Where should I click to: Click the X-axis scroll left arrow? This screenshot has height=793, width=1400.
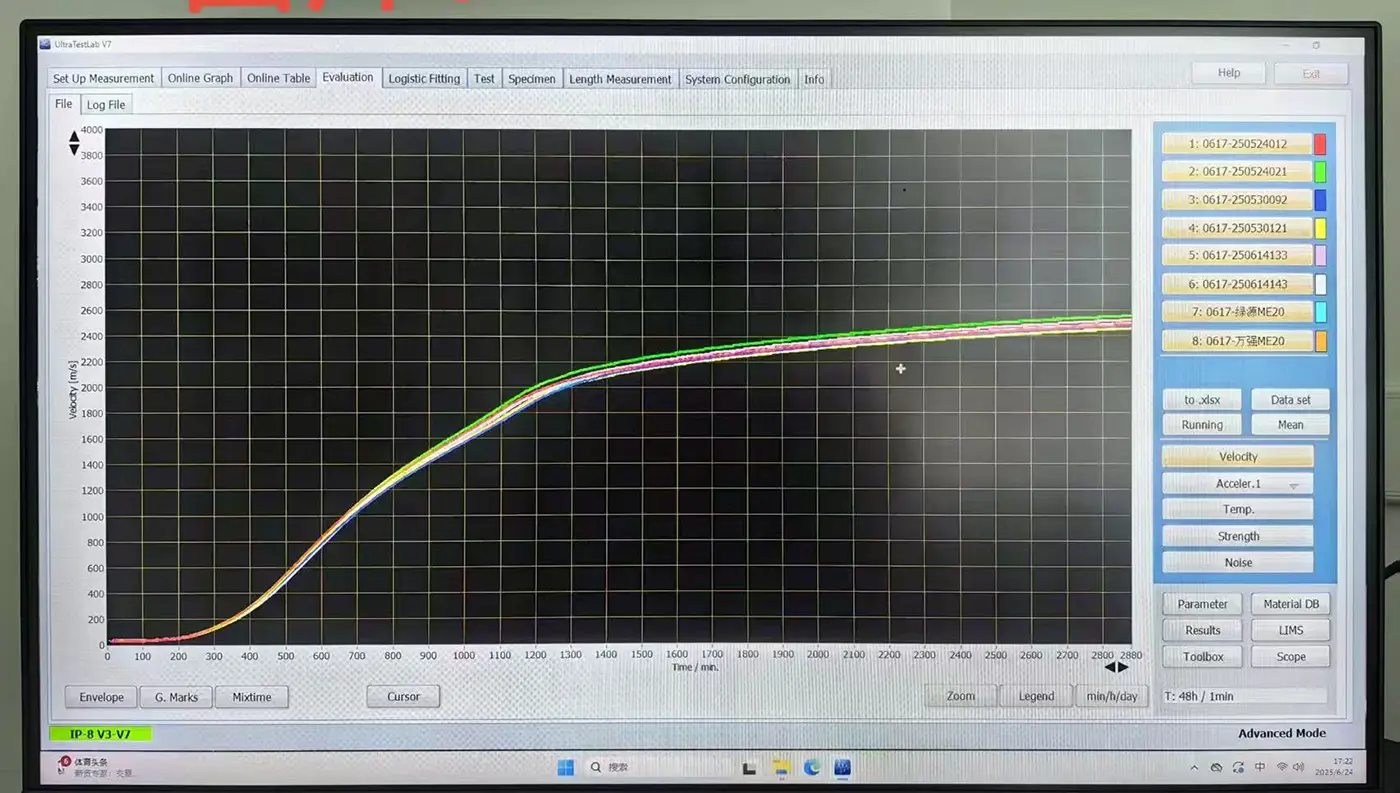pos(1109,667)
